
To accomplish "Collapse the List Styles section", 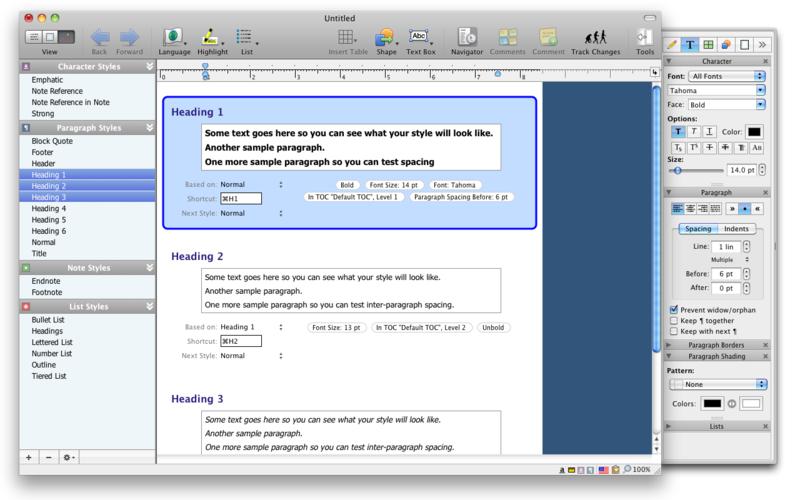I will tap(149, 306).
